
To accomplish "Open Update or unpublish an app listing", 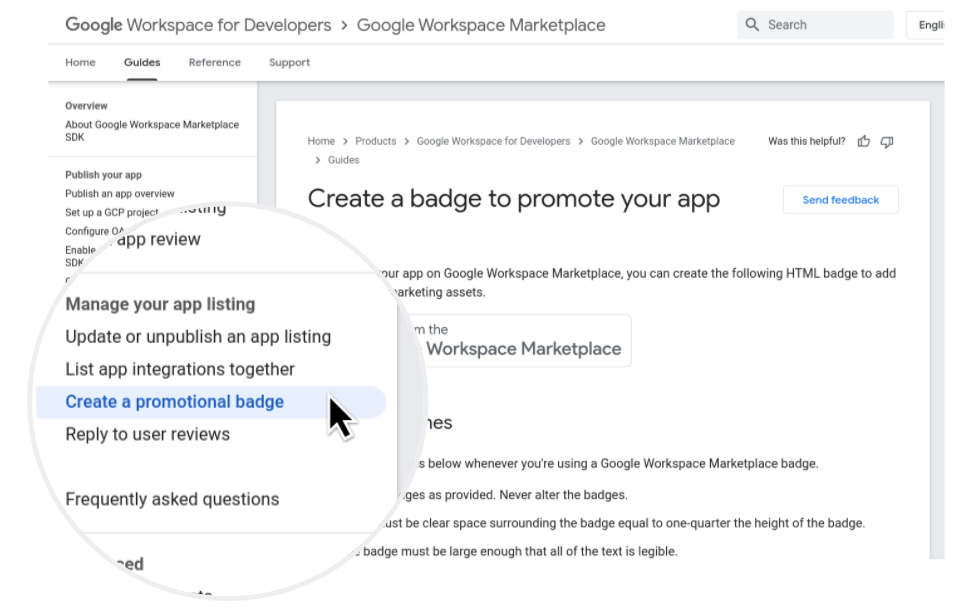I will [198, 337].
